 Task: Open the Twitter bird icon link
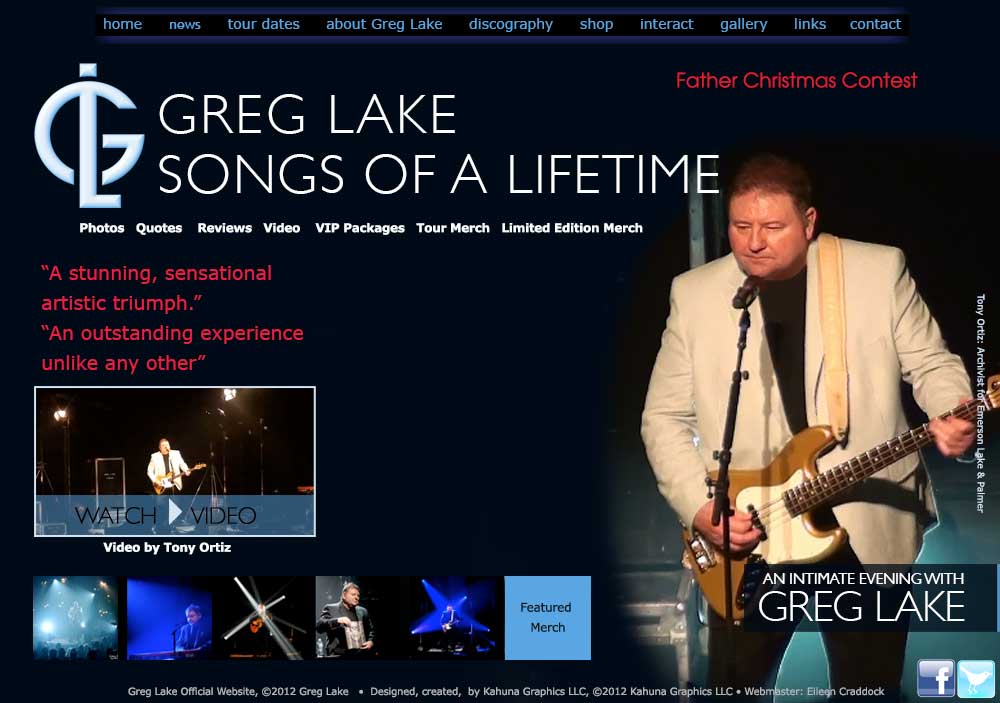tap(976, 678)
